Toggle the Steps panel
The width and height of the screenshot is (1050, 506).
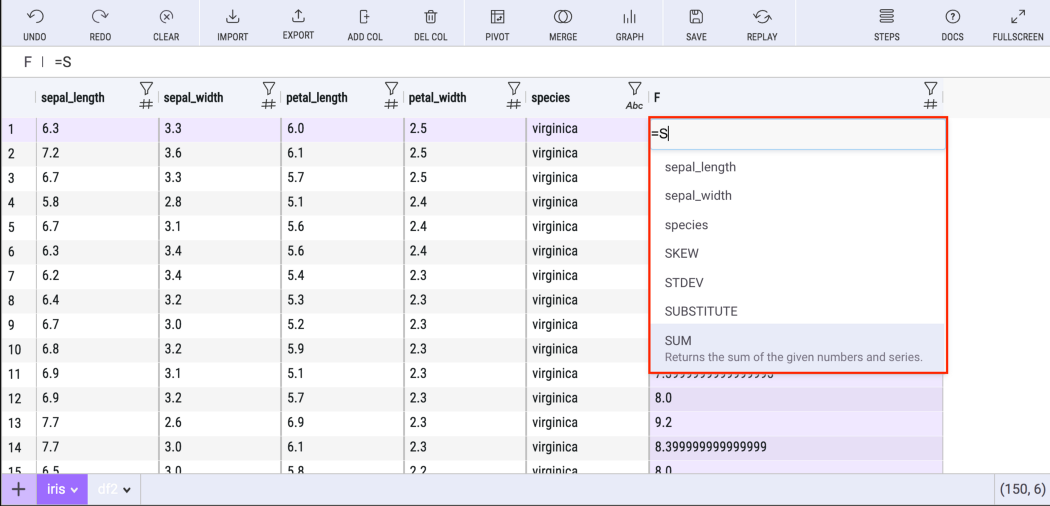tap(886, 17)
